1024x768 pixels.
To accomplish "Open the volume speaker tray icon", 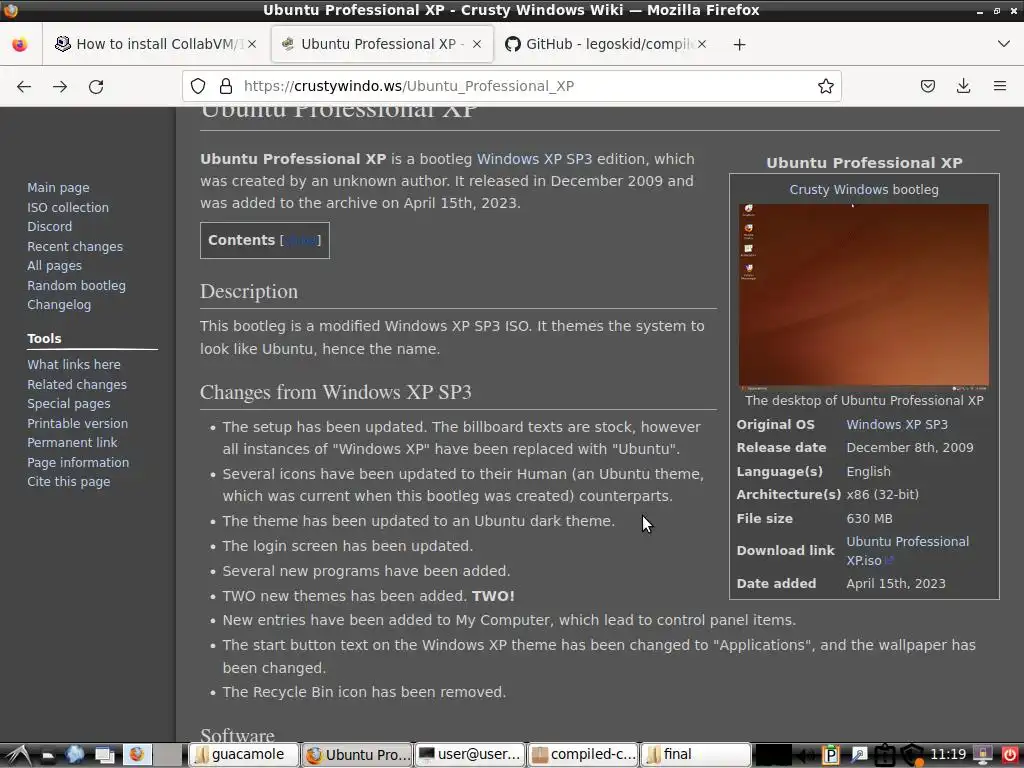I will tap(806, 756).
